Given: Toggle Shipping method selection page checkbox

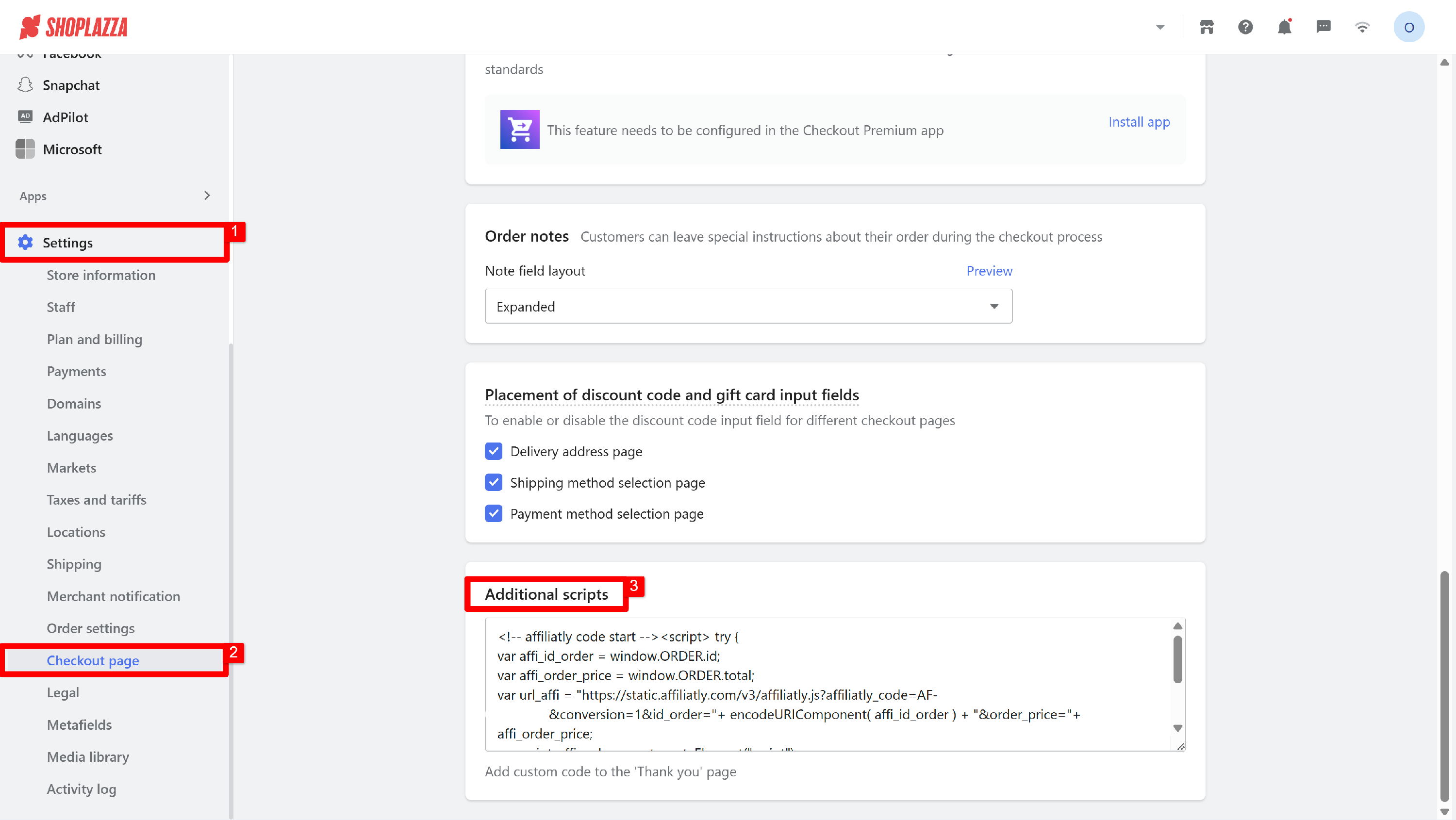Looking at the screenshot, I should tap(494, 482).
